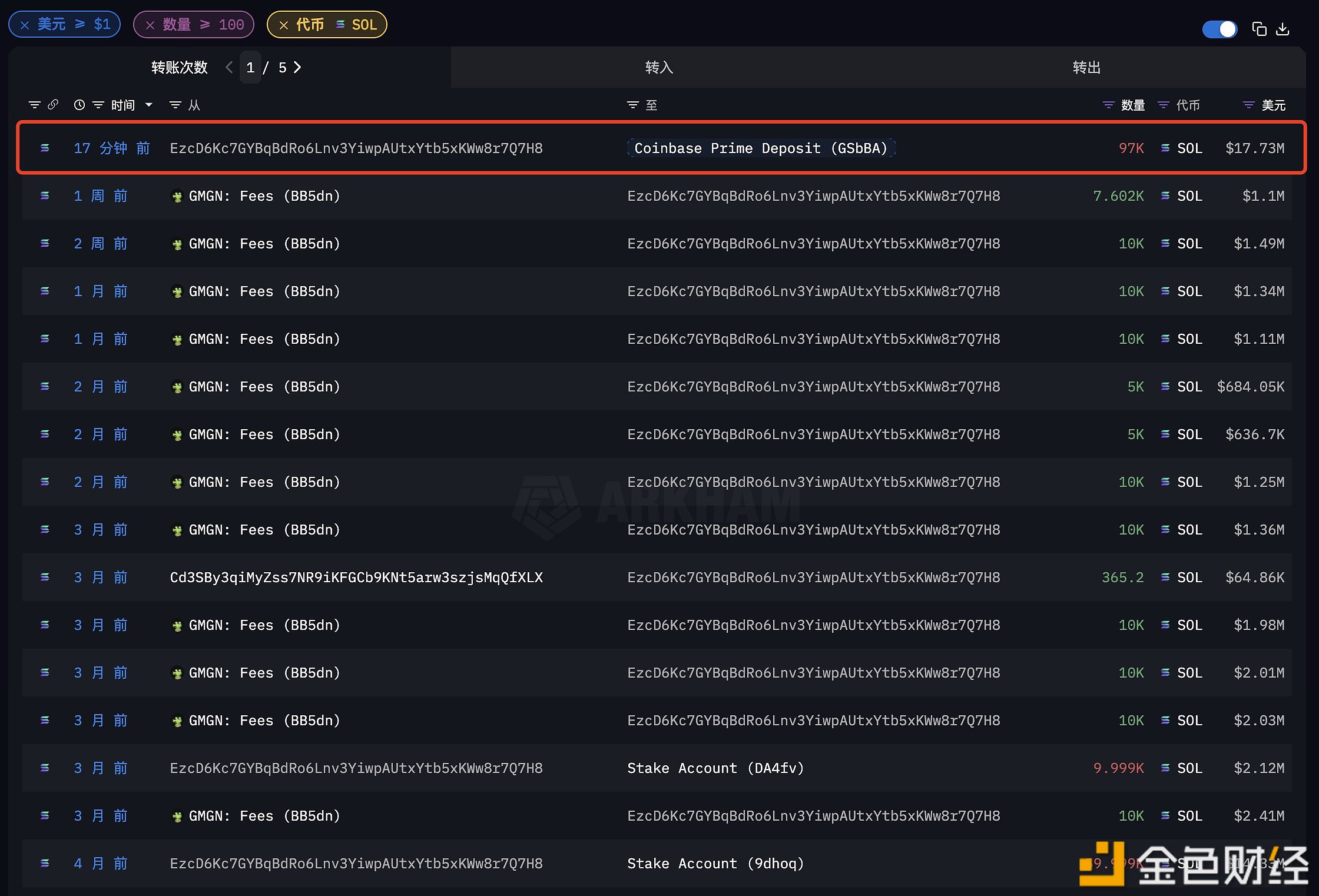The width and height of the screenshot is (1319, 896).
Task: Click the $1.11M value
Action: (x=1259, y=339)
